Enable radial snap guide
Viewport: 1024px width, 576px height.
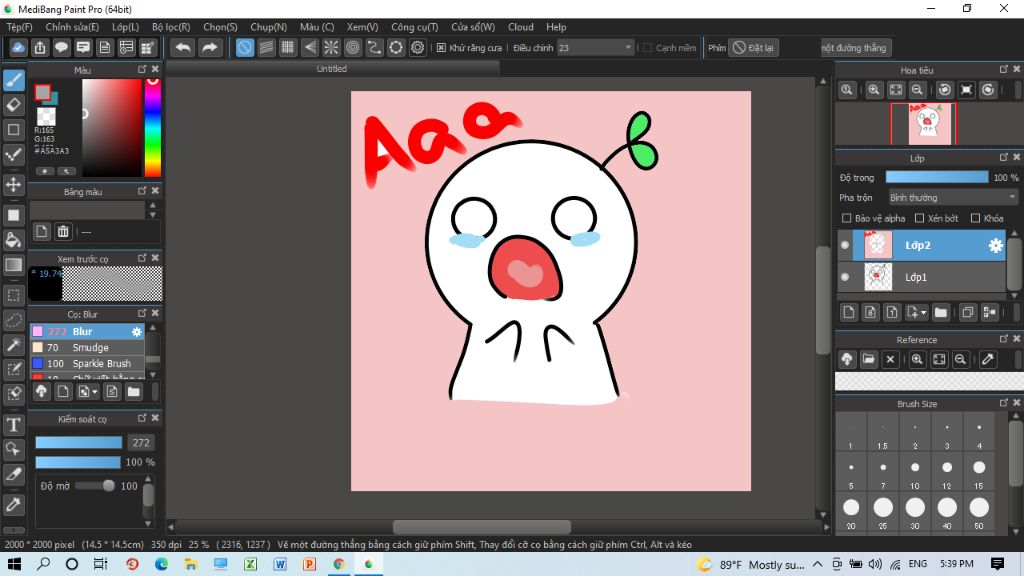[x=331, y=48]
